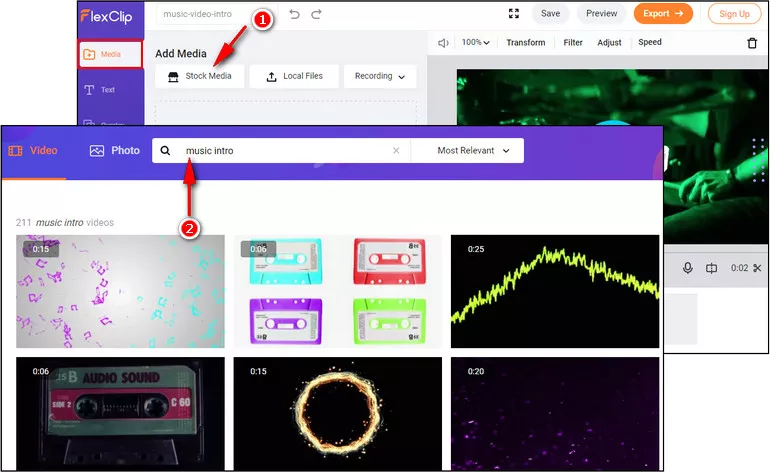The height and width of the screenshot is (473, 770).
Task: Click the search magnifier icon
Action: pyautogui.click(x=165, y=151)
